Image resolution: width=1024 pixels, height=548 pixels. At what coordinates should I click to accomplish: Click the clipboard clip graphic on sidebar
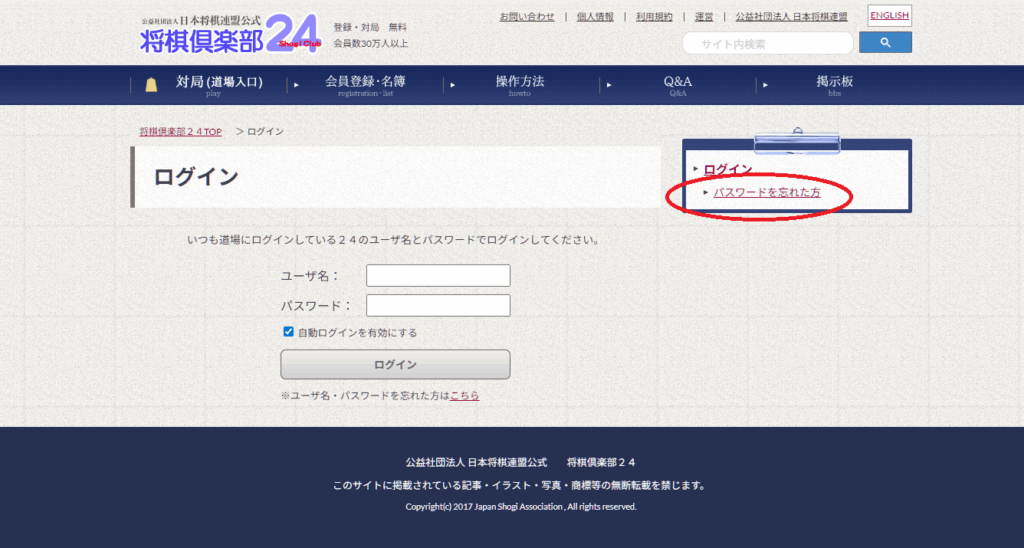click(x=796, y=143)
